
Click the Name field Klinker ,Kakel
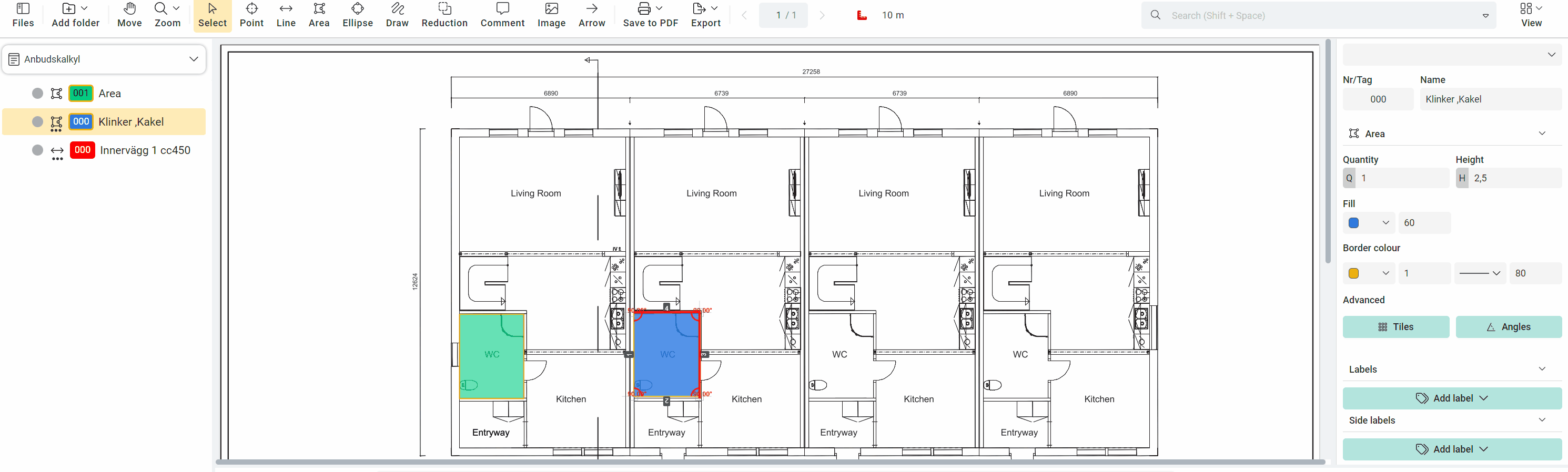tap(1490, 99)
